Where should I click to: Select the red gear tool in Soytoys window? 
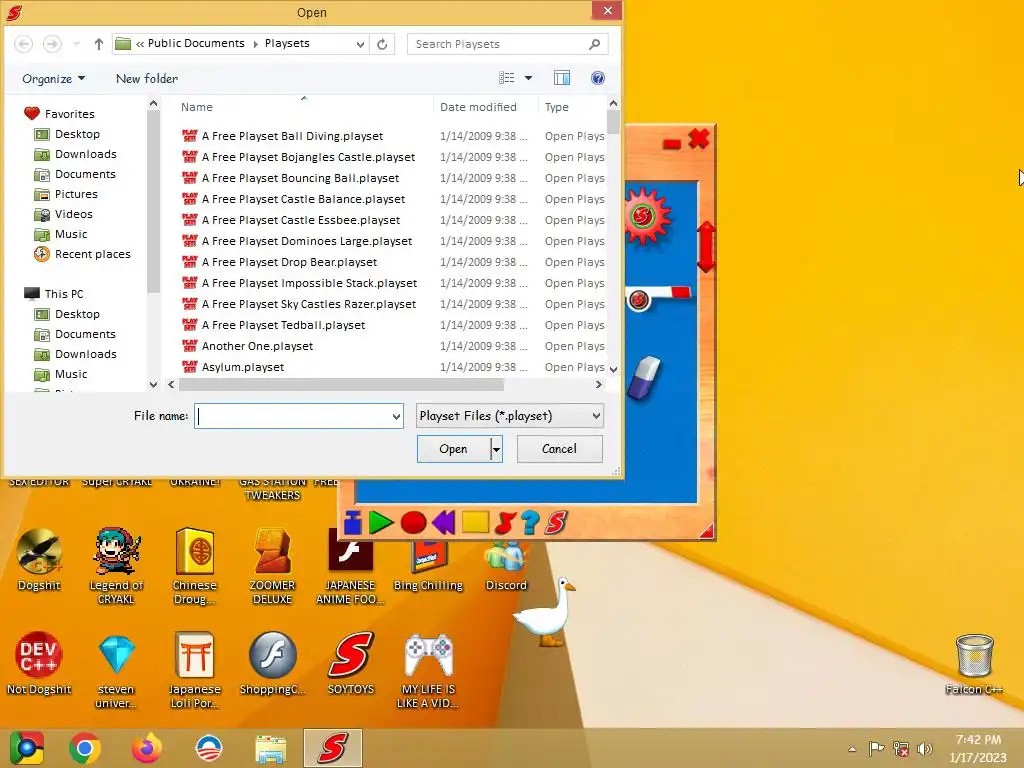[647, 216]
